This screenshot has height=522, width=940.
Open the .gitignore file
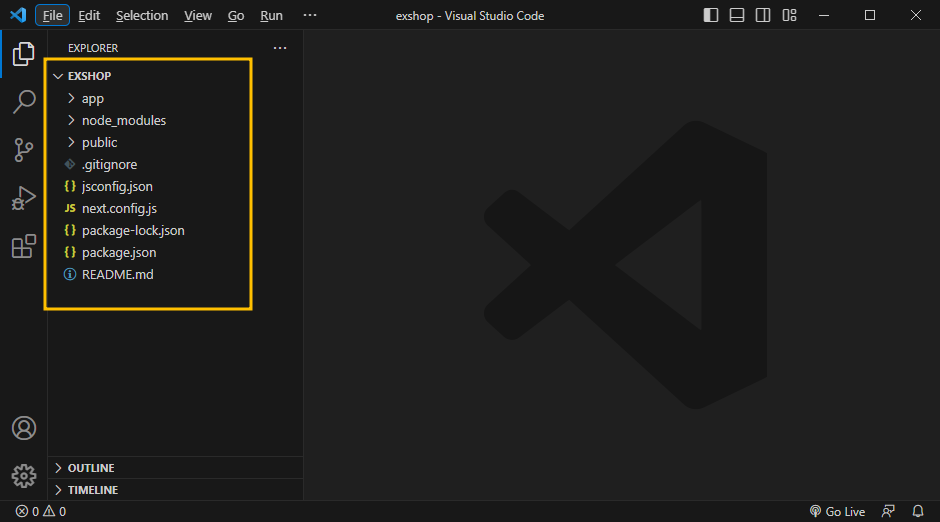click(x=175, y=164)
